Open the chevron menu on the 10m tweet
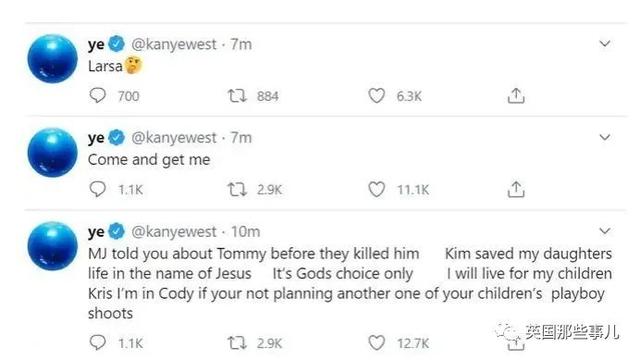The width and height of the screenshot is (640, 360). tap(604, 231)
